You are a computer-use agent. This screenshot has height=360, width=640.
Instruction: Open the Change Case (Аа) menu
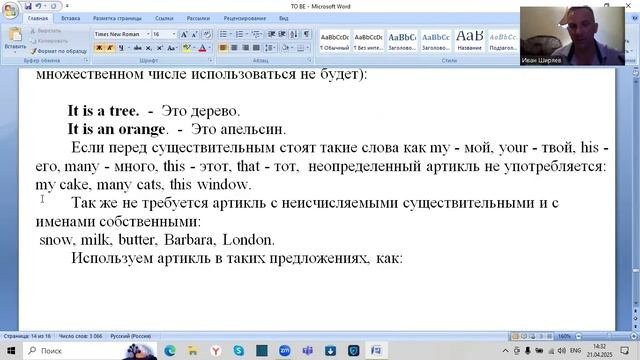[172, 48]
